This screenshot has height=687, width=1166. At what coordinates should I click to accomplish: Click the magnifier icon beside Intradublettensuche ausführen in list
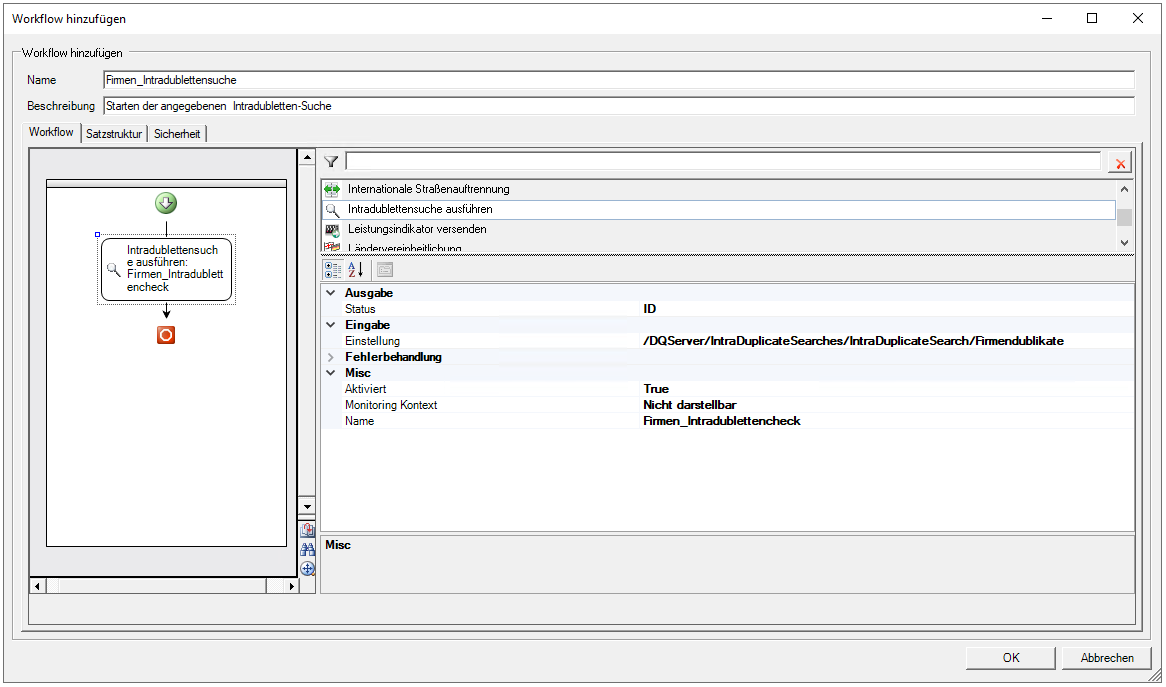(x=332, y=210)
